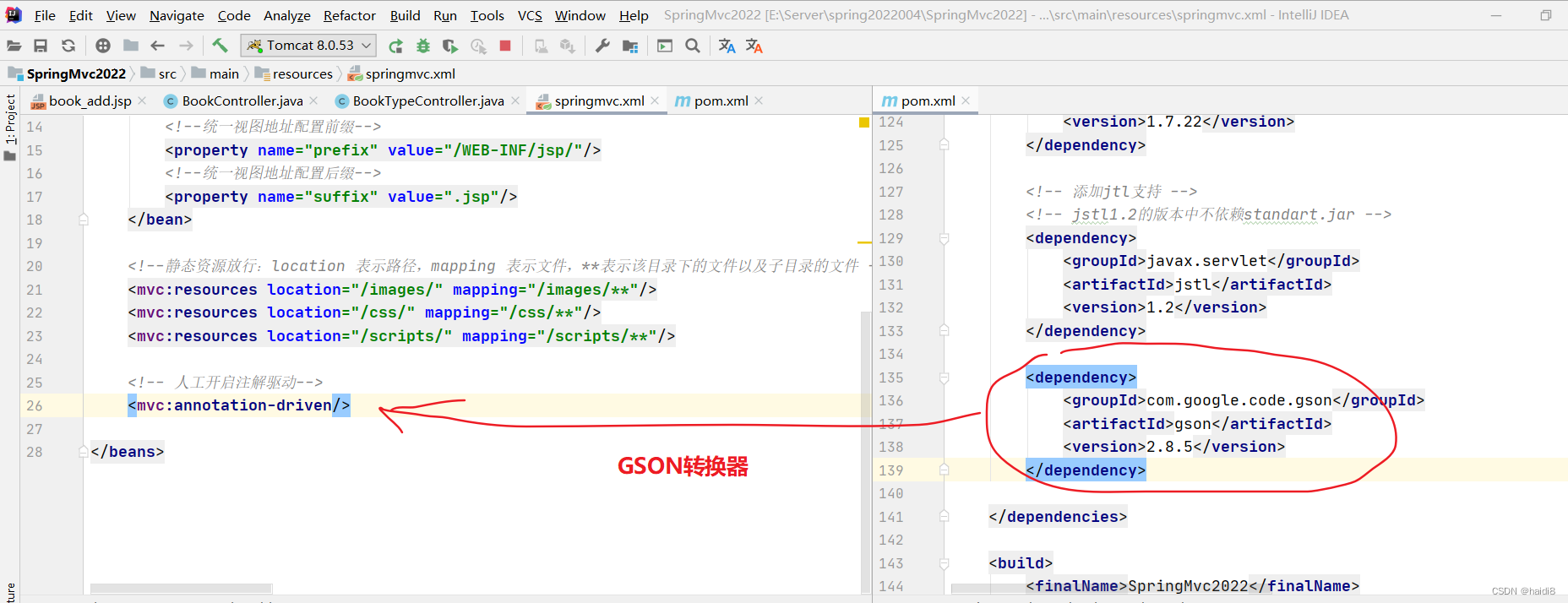Open Settings via the wrench icon
This screenshot has width=1568, height=603.
pyautogui.click(x=602, y=46)
